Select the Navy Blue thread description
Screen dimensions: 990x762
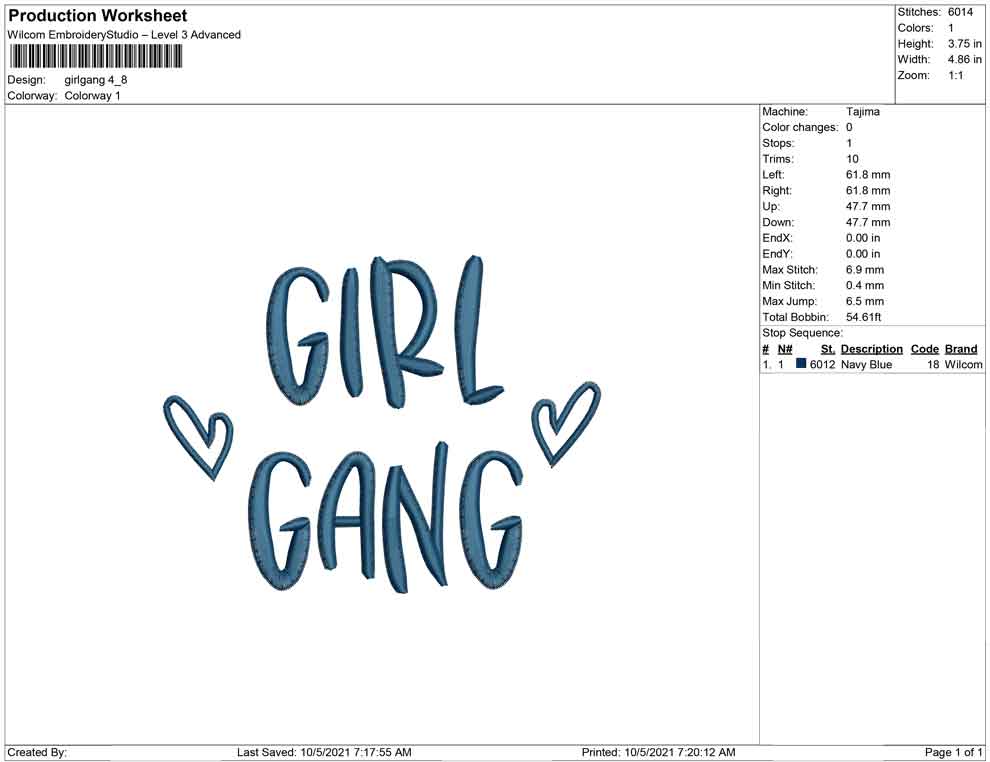point(866,365)
